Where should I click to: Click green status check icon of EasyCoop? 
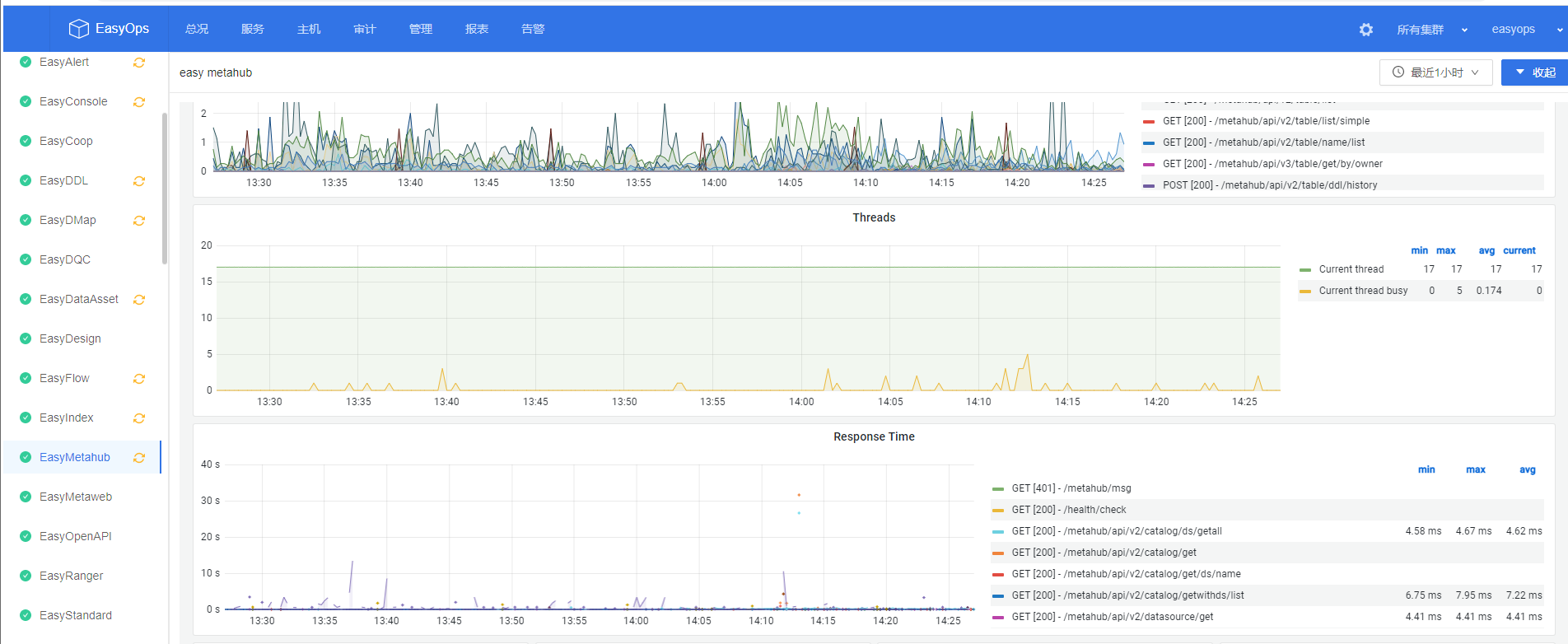26,141
